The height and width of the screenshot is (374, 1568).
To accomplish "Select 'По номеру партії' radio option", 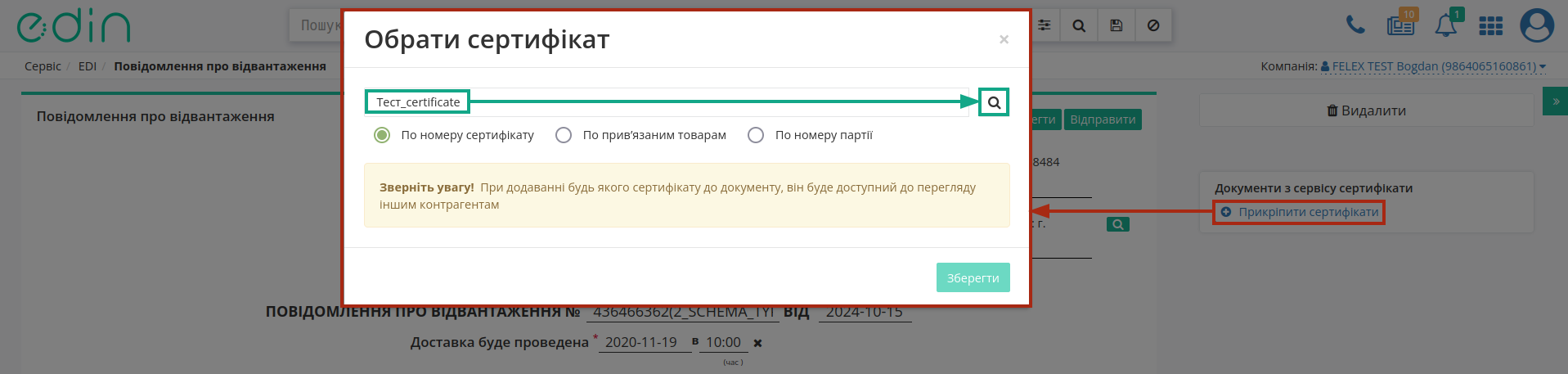I will [756, 135].
